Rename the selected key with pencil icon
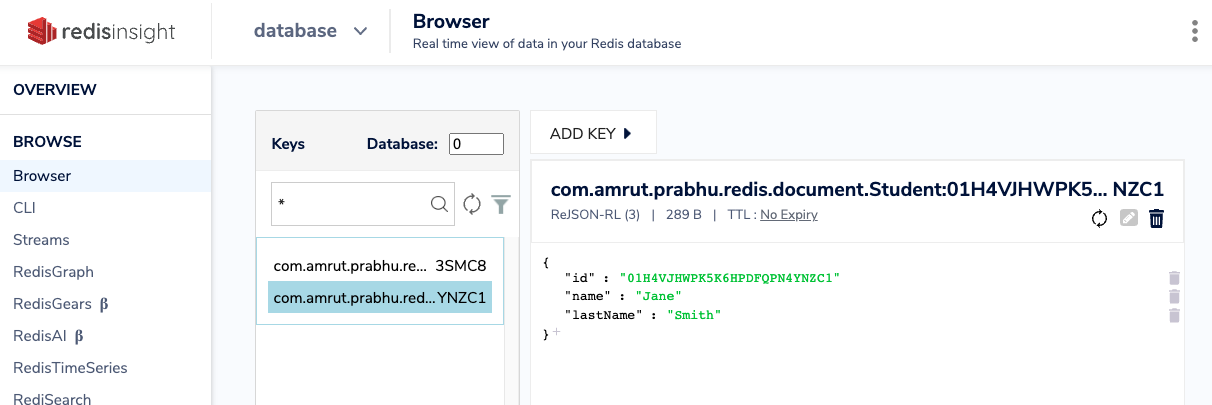1212x405 pixels. pyautogui.click(x=1129, y=218)
